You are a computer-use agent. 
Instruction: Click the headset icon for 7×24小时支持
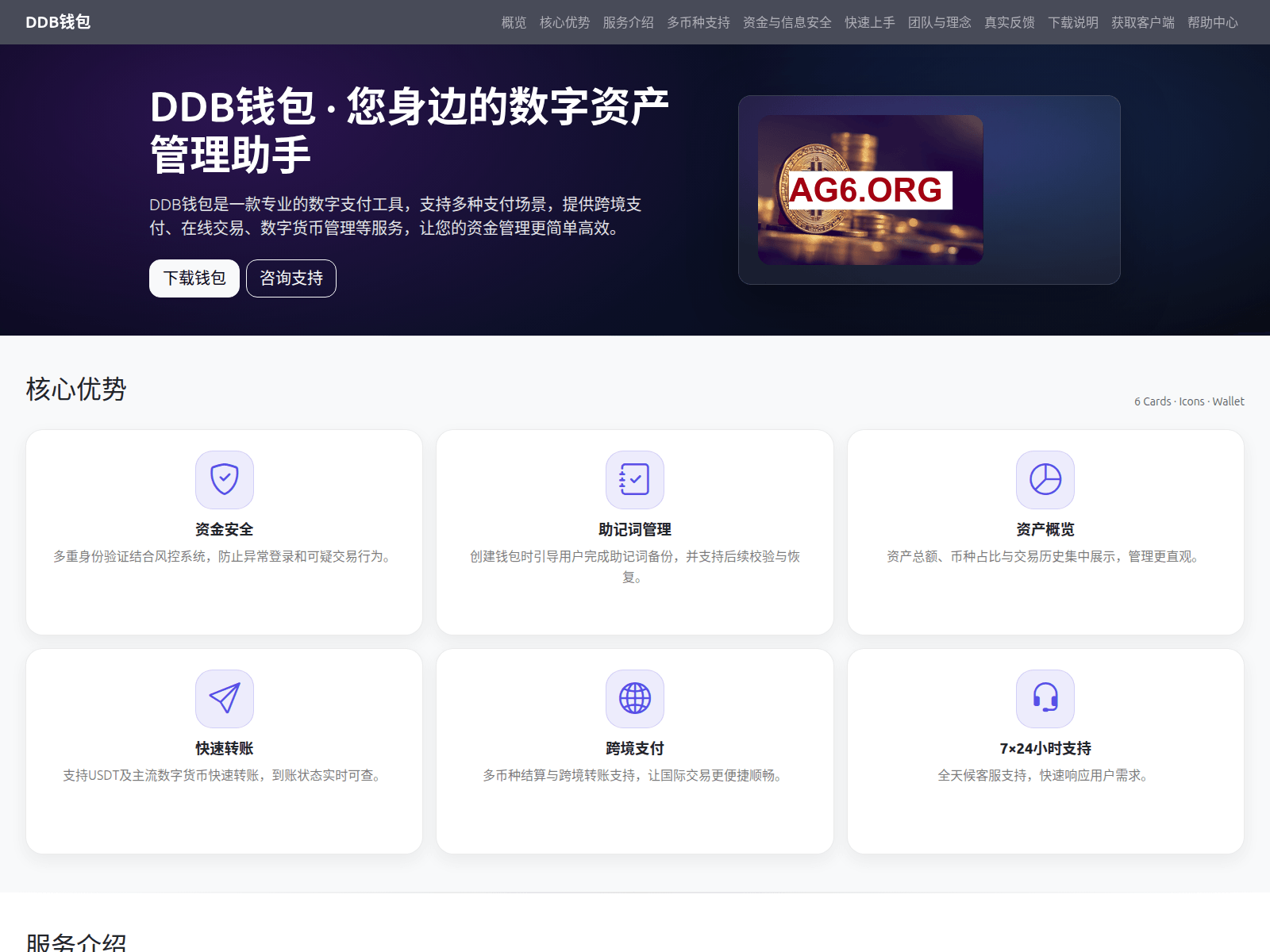1045,699
